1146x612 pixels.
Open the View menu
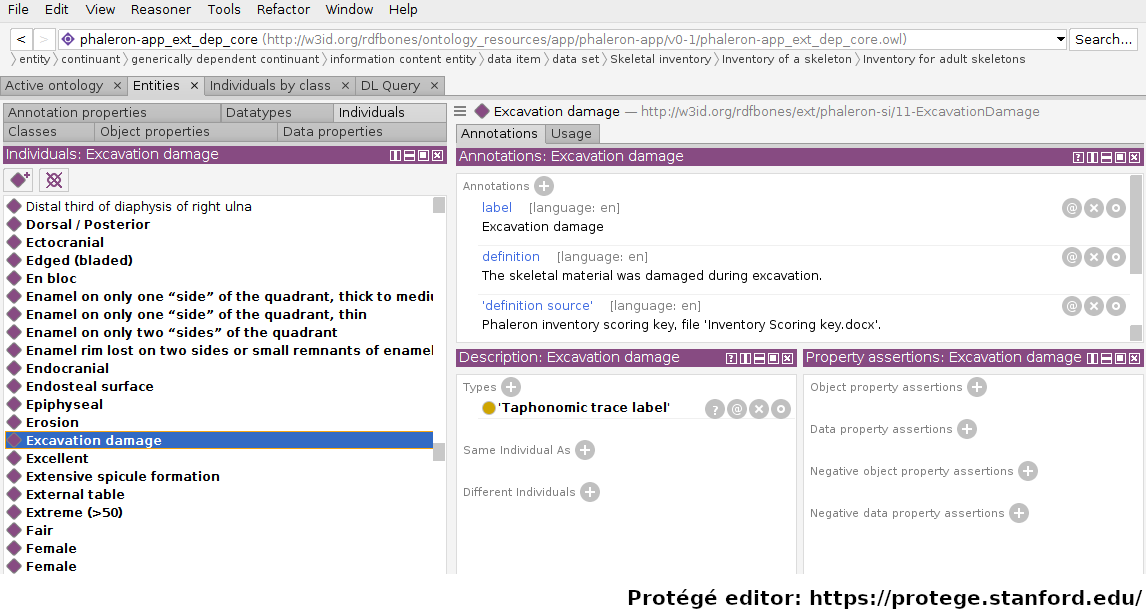pyautogui.click(x=100, y=10)
